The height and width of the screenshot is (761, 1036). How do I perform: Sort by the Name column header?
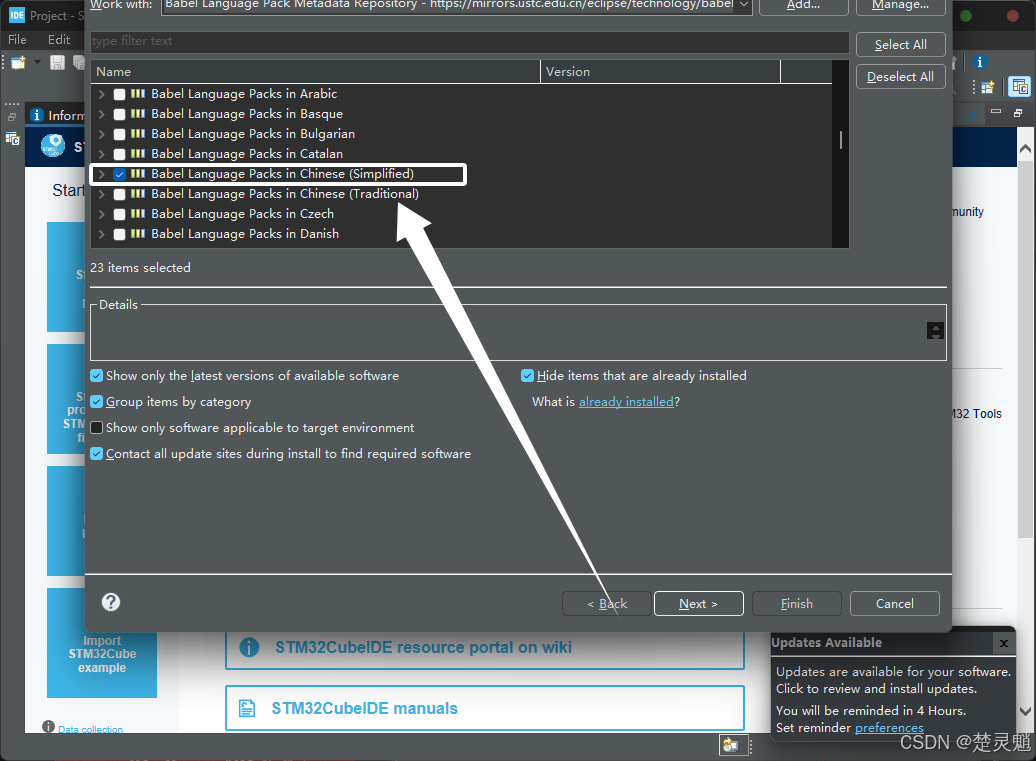tap(315, 71)
